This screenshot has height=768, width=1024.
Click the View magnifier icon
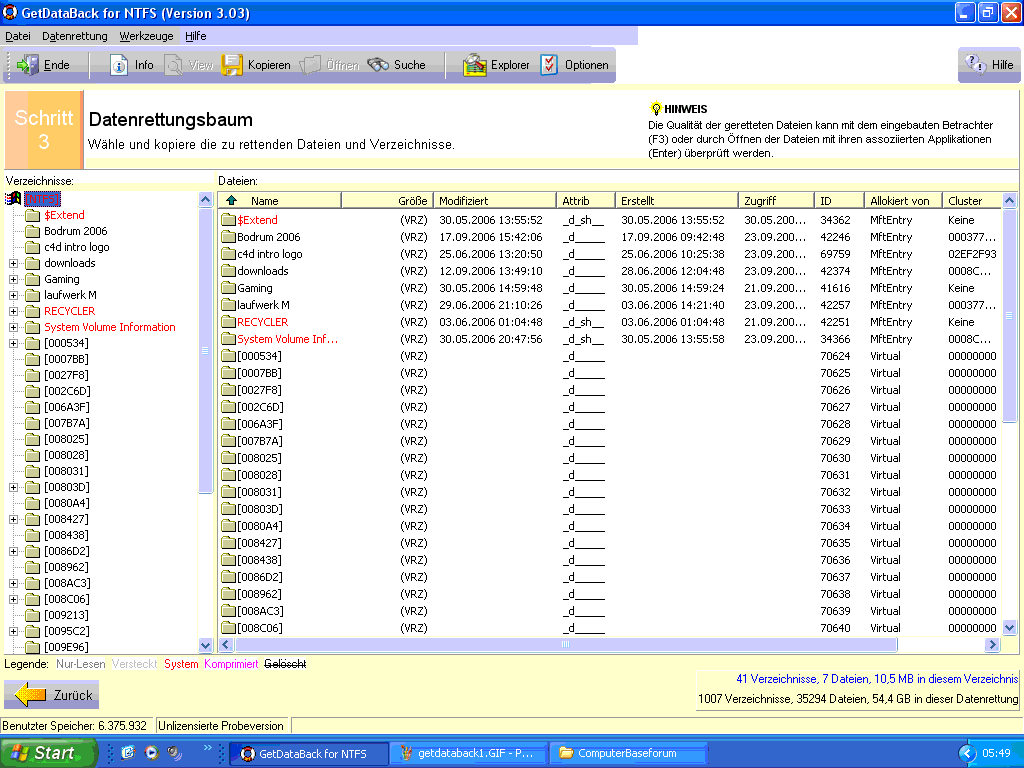click(174, 65)
